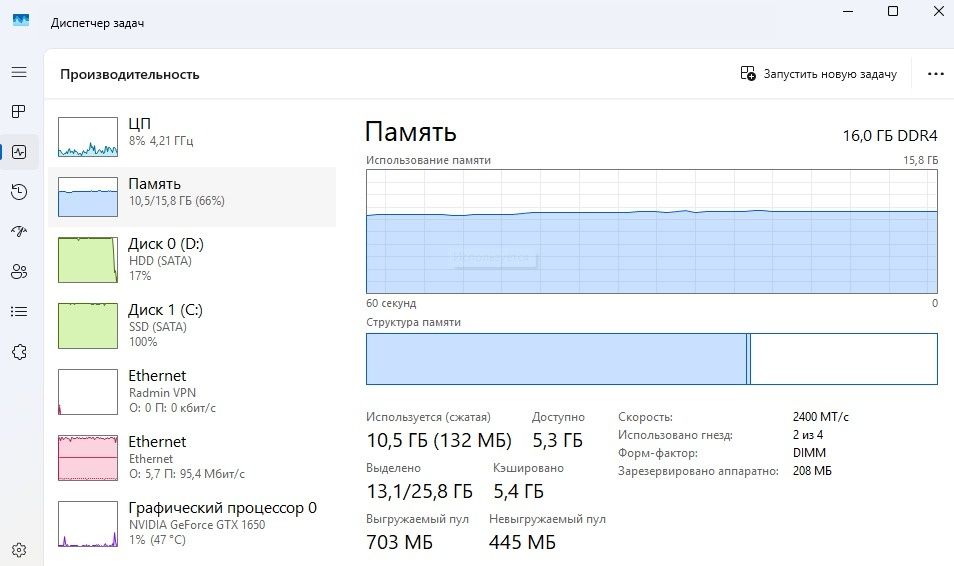This screenshot has width=954, height=566.
Task: Click 'Запустить новую задачу' button
Action: pyautogui.click(x=818, y=74)
